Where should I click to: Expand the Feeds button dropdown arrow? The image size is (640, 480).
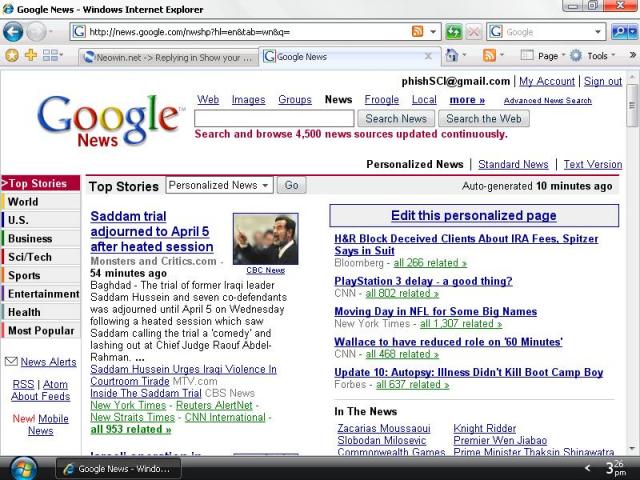click(502, 55)
